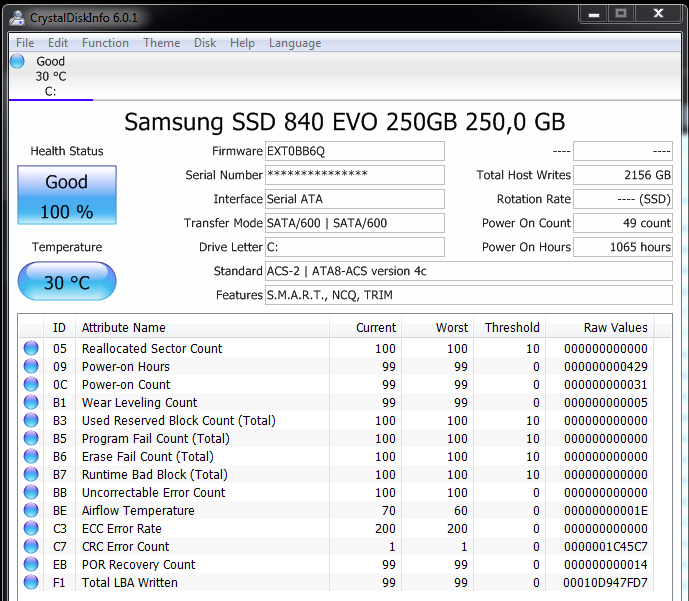Click the masked Serial Number field
689x601 pixels.
coord(355,175)
